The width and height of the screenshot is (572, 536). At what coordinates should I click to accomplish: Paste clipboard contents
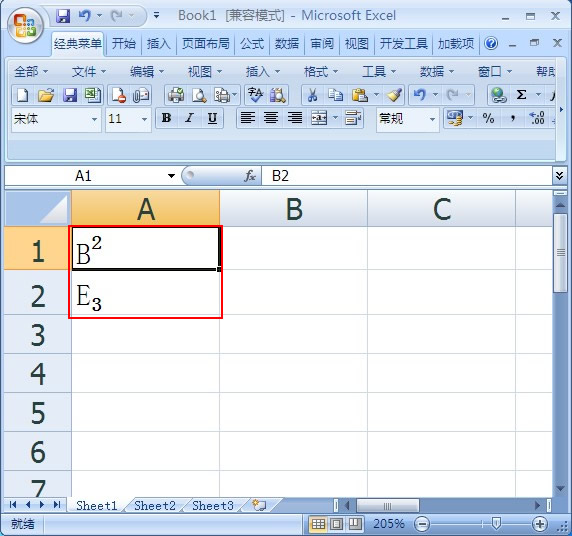[x=360, y=95]
